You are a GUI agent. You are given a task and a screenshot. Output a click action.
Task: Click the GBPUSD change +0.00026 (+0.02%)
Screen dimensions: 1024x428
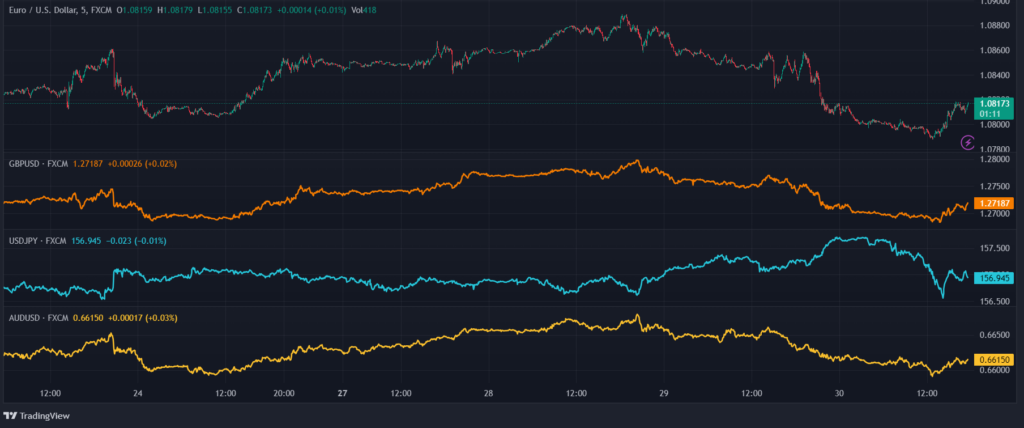144,163
